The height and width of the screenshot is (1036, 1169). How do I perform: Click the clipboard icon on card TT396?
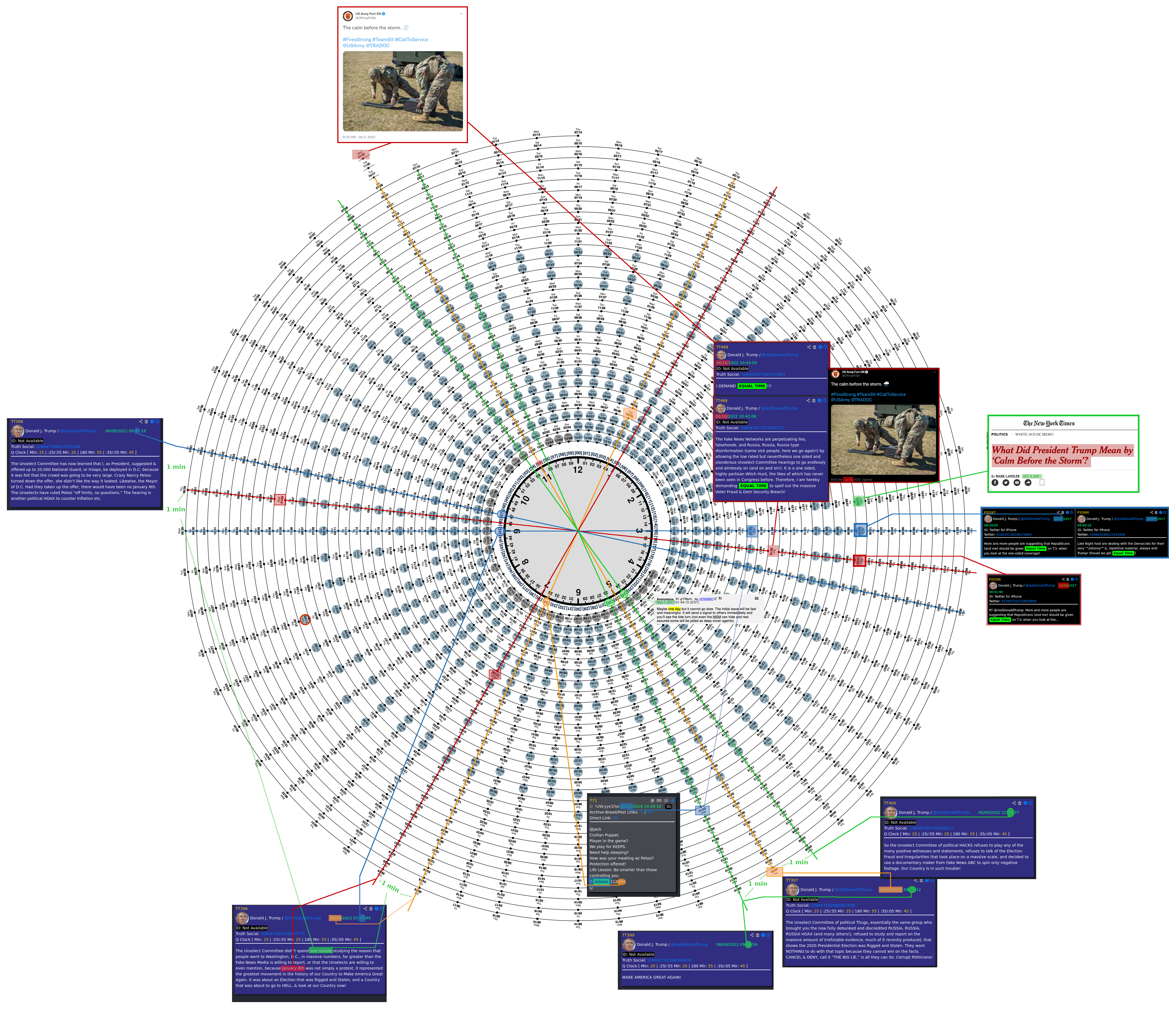click(x=371, y=908)
